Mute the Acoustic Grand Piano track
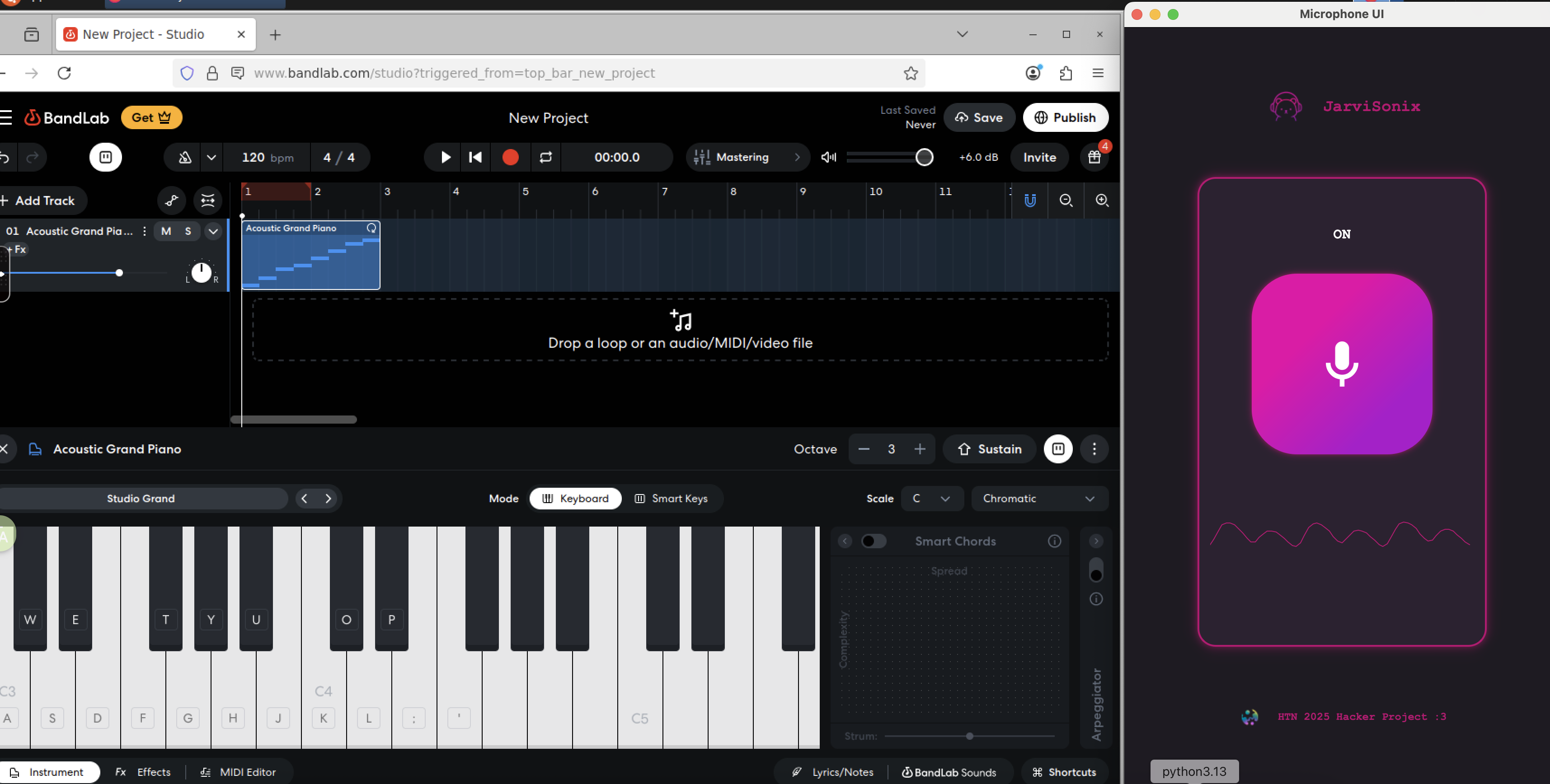The height and width of the screenshot is (784, 1550). (166, 231)
